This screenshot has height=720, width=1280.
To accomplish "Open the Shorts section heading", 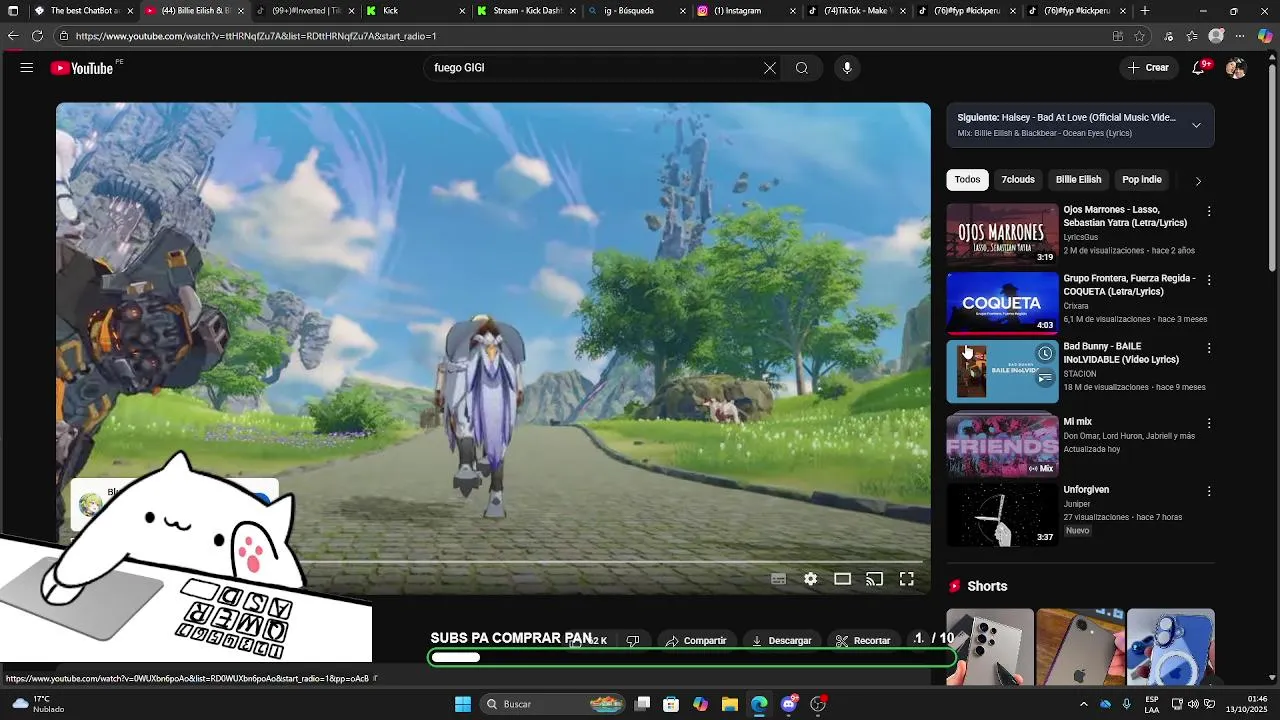I will [987, 587].
